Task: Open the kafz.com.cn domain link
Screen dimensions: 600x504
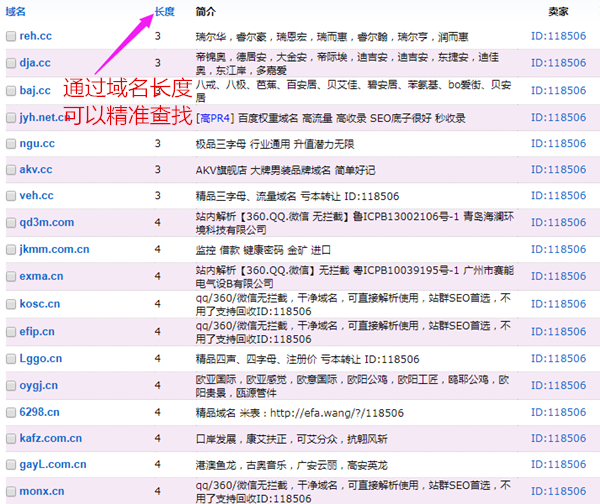Action: [51, 438]
